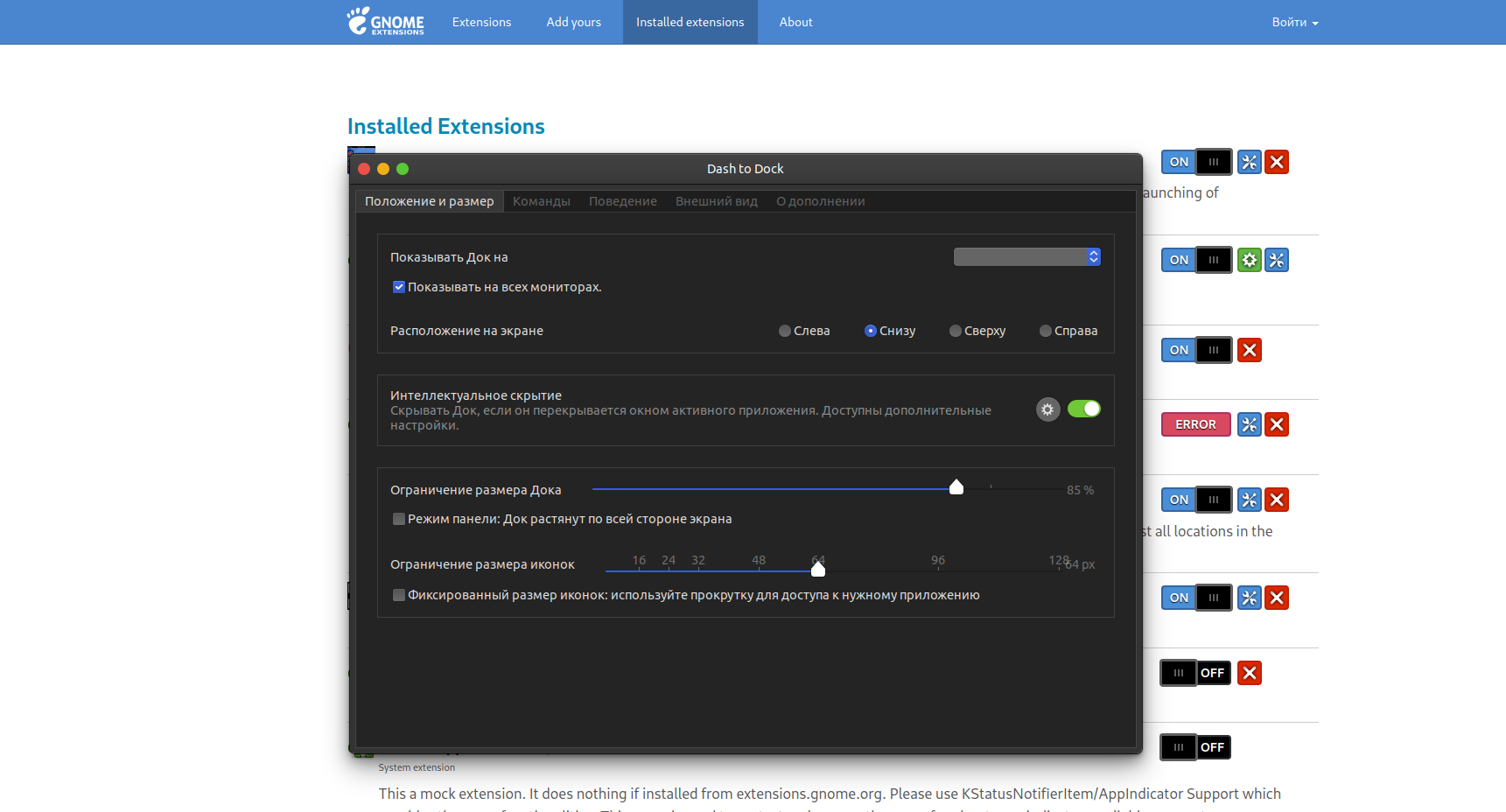
Task: Open settings icon in 'all locations in the' row
Action: pos(1250,500)
